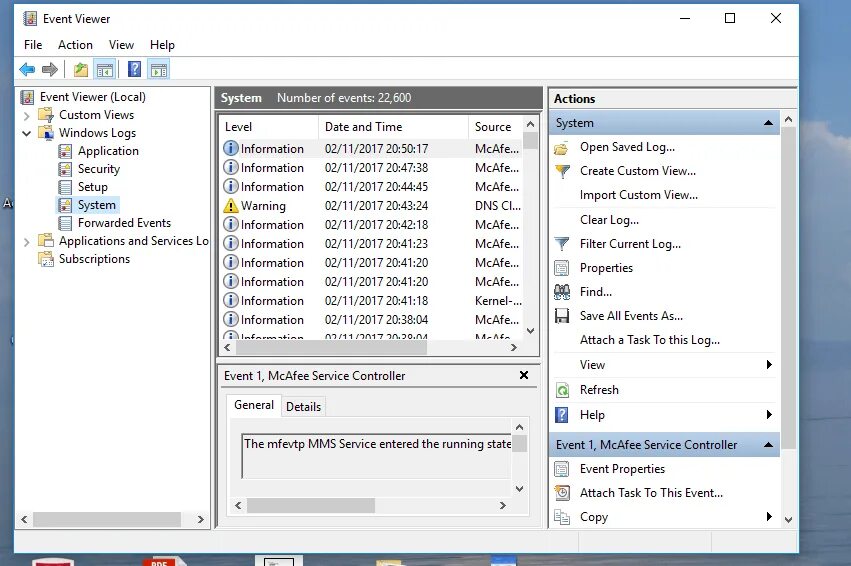Screen dimensions: 851x566
Task: Click the preview pane horizontal scrollbar thumb
Action: (x=310, y=505)
